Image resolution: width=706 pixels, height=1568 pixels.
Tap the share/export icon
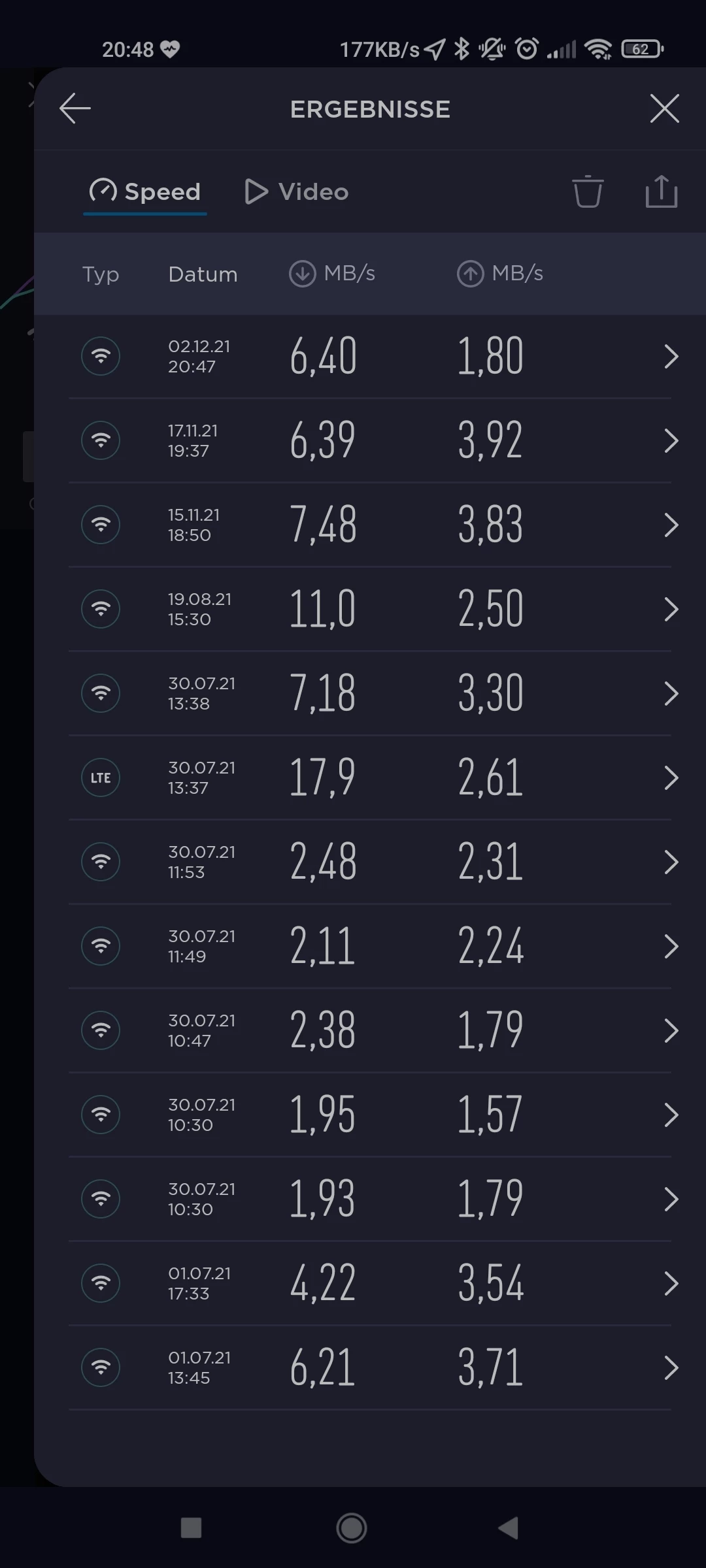tap(661, 191)
